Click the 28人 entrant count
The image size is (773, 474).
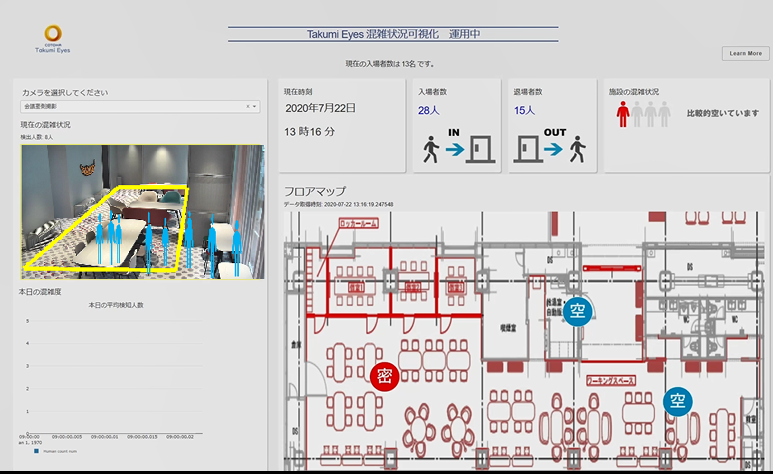428,110
